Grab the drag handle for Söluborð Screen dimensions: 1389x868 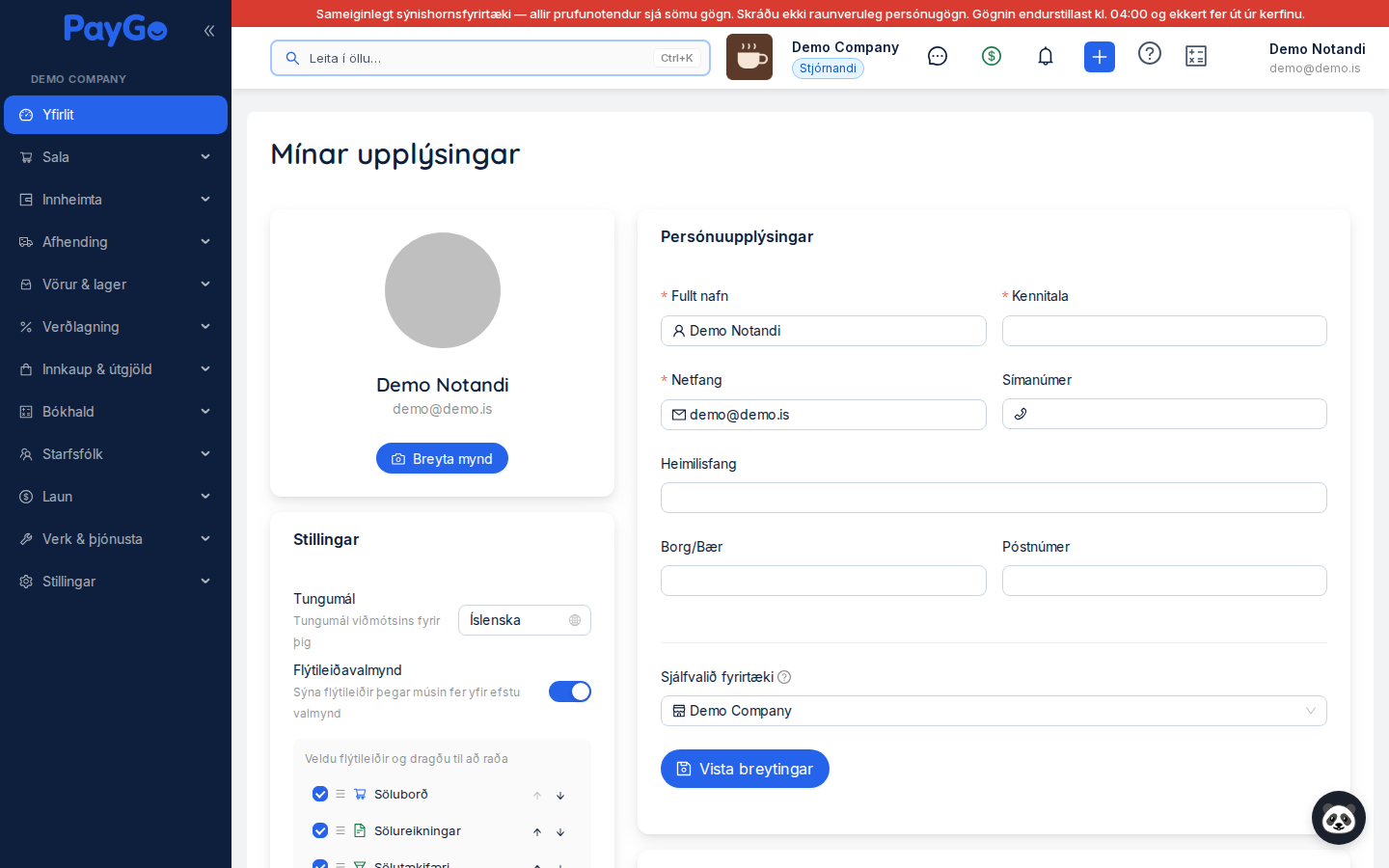pyautogui.click(x=340, y=794)
